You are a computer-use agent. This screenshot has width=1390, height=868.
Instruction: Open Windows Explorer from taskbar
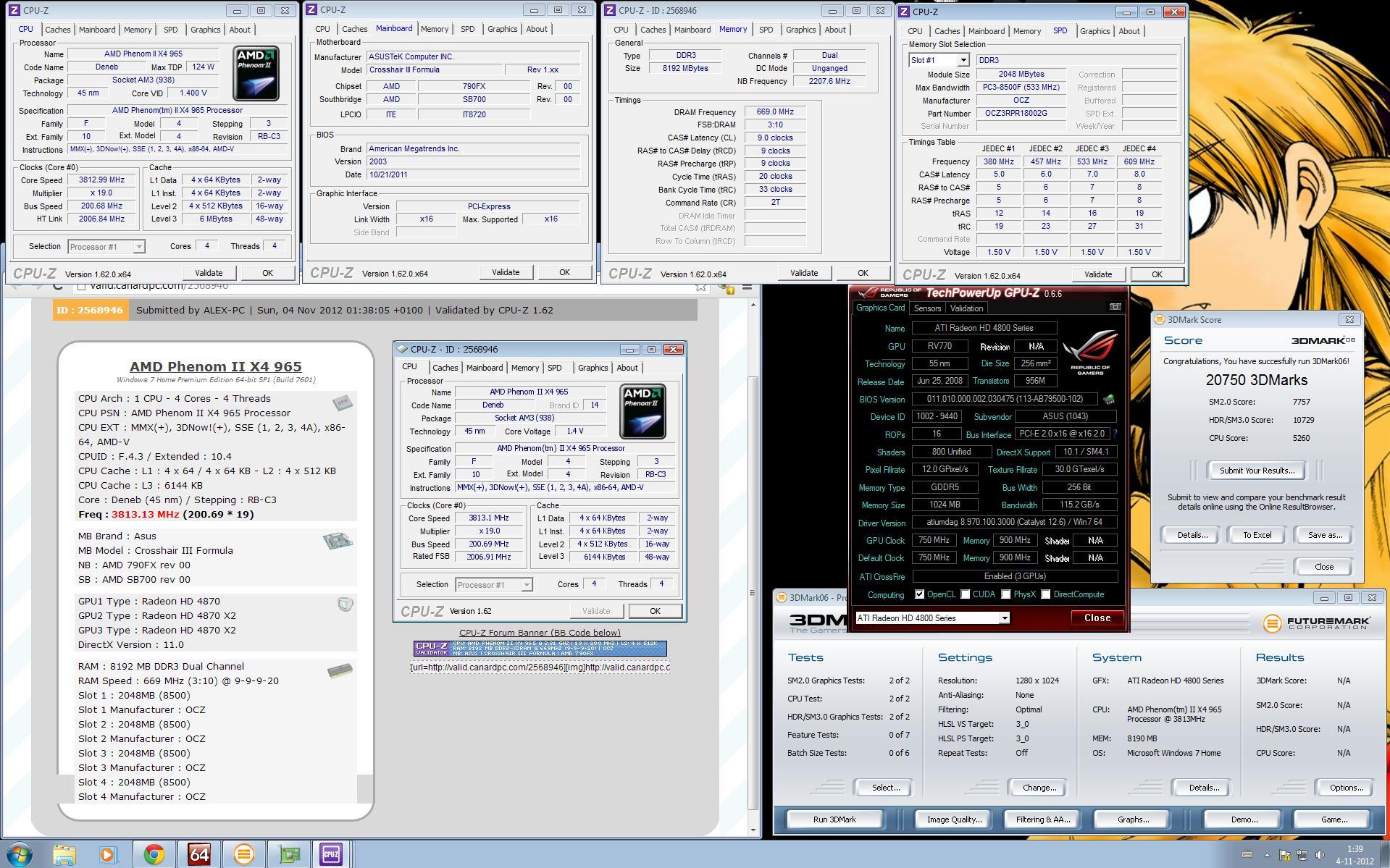pos(64,855)
